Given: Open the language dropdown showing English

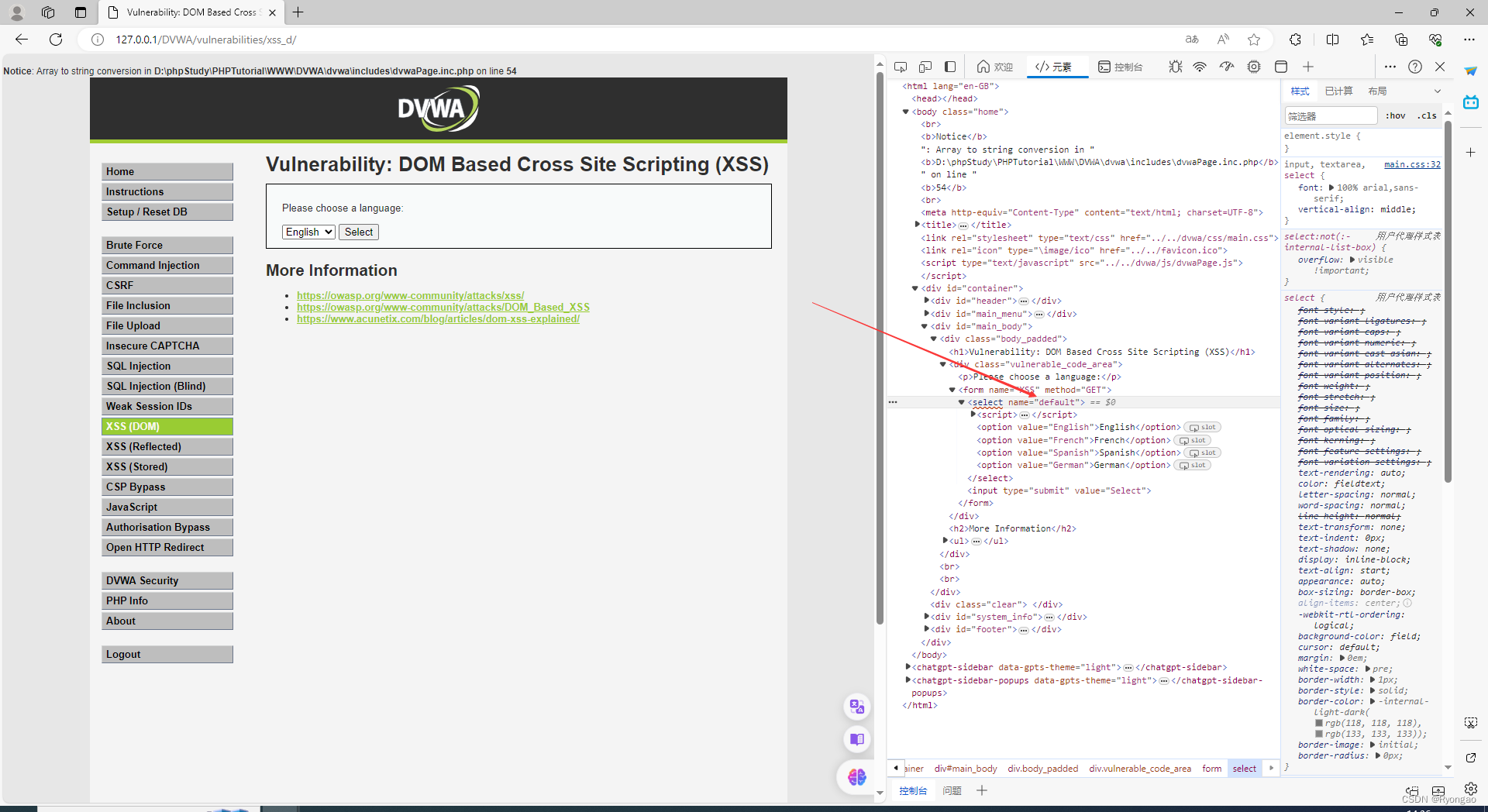Looking at the screenshot, I should 308,232.
